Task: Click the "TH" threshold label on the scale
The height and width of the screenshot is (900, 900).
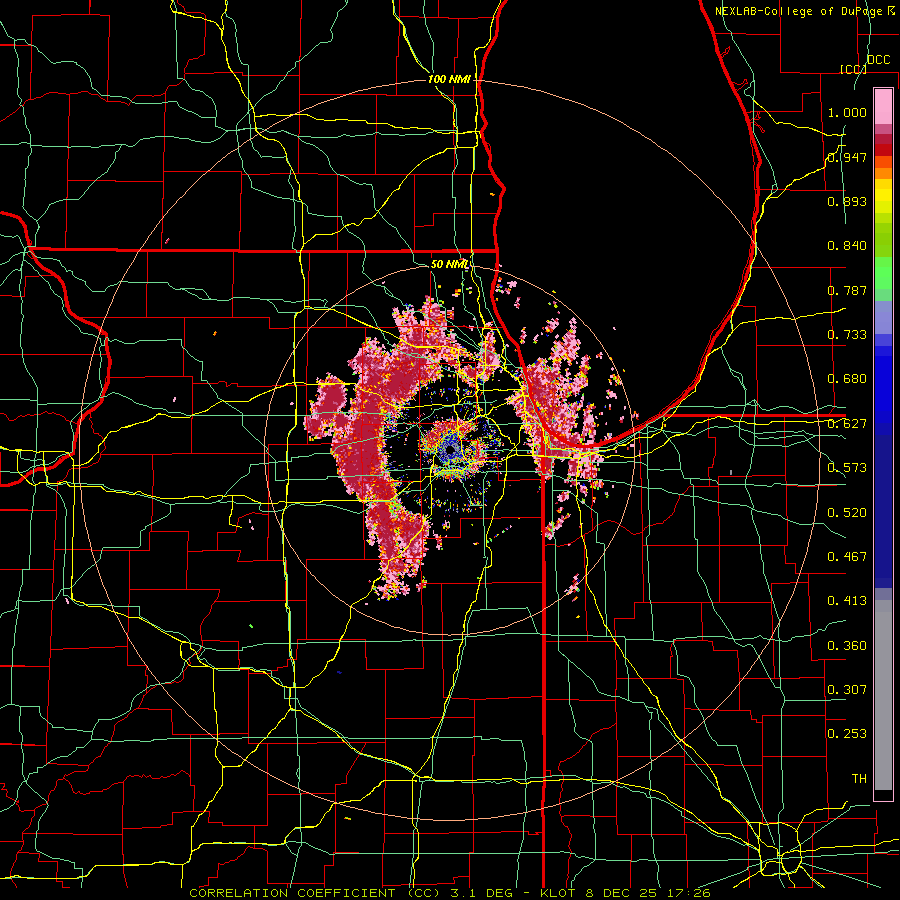Action: (x=859, y=779)
